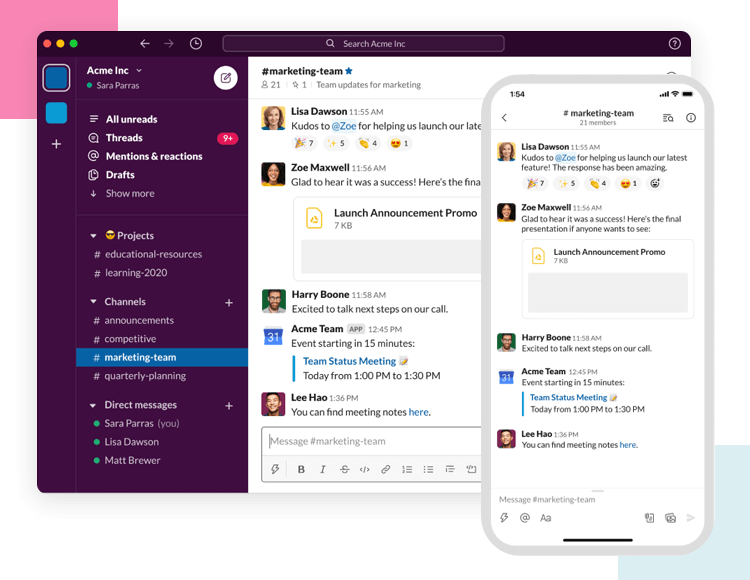Collapse the Direct messages section
Viewport: 750px width, 580px height.
pyautogui.click(x=93, y=405)
